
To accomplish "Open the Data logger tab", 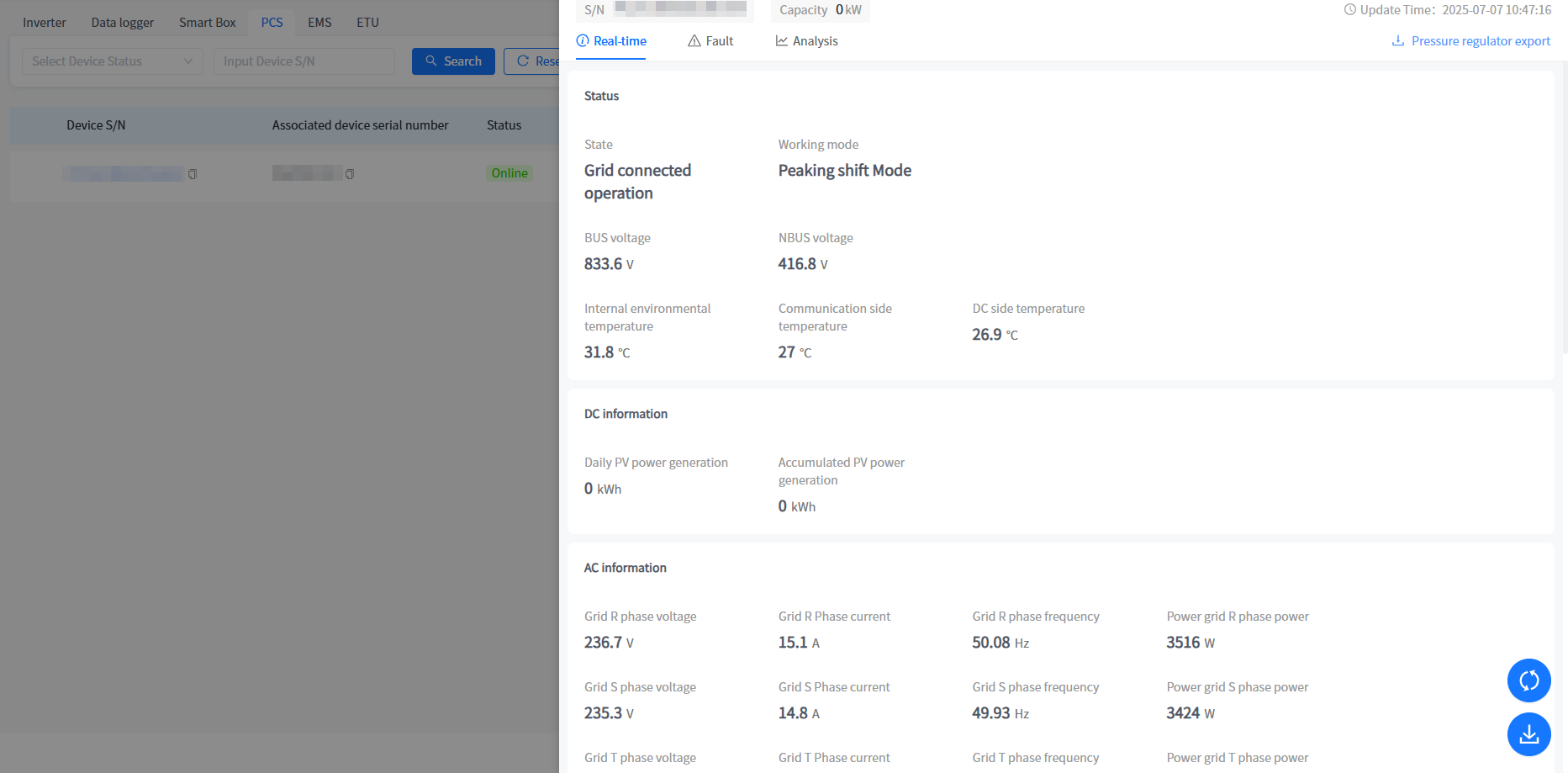I will coord(123,23).
